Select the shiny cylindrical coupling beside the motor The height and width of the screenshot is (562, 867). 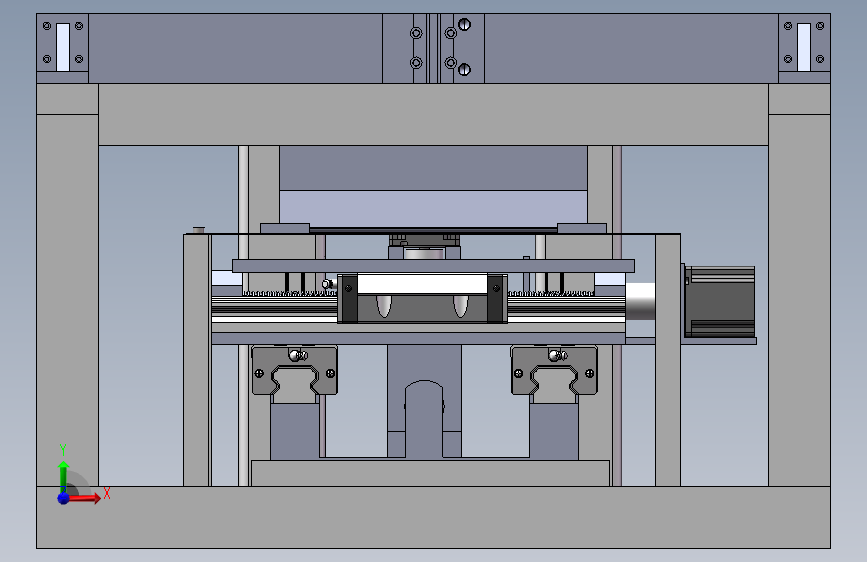[x=640, y=302]
